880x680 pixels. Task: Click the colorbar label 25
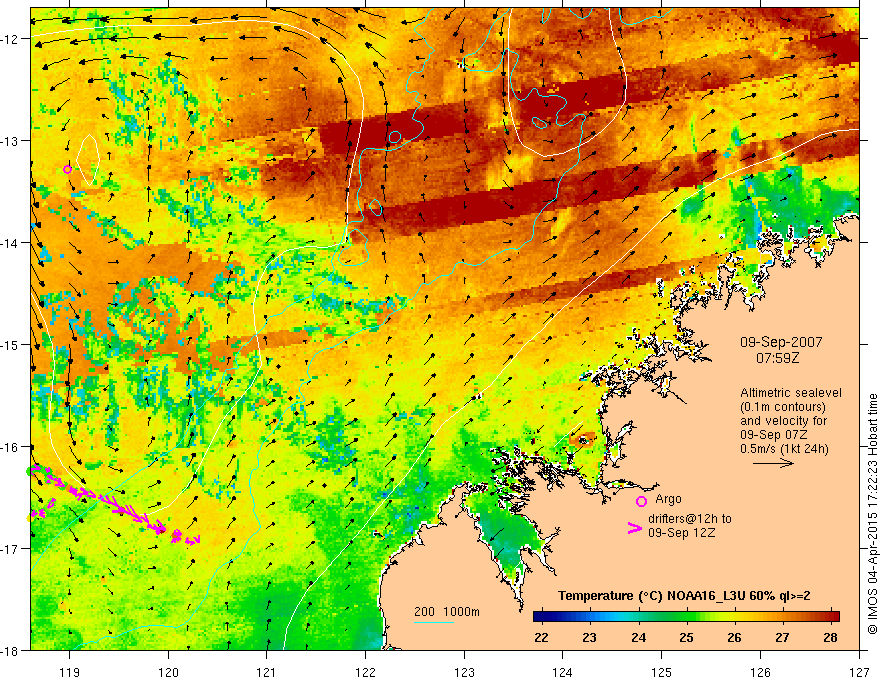pos(686,637)
